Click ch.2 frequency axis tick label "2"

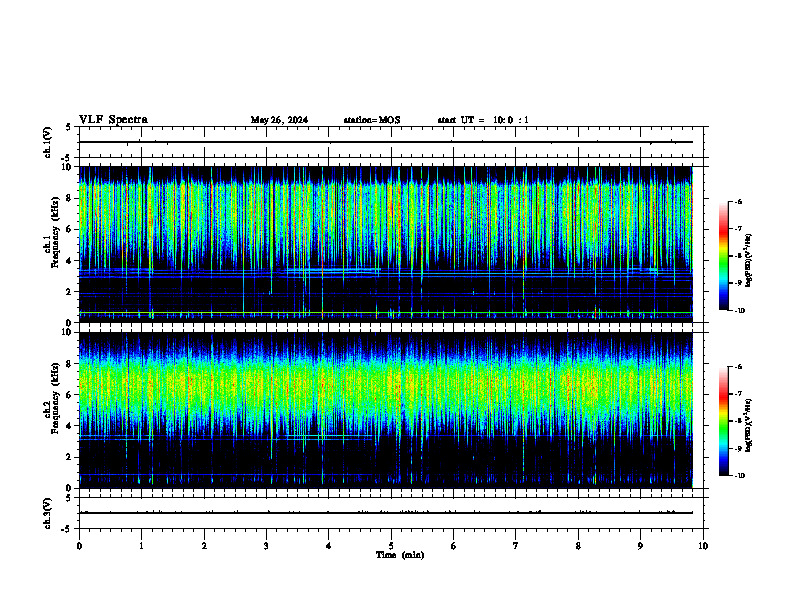[68, 457]
